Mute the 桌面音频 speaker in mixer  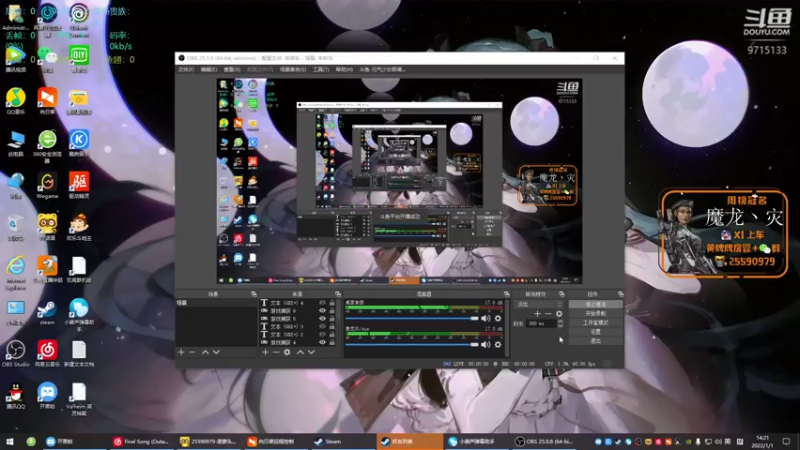pyautogui.click(x=485, y=318)
